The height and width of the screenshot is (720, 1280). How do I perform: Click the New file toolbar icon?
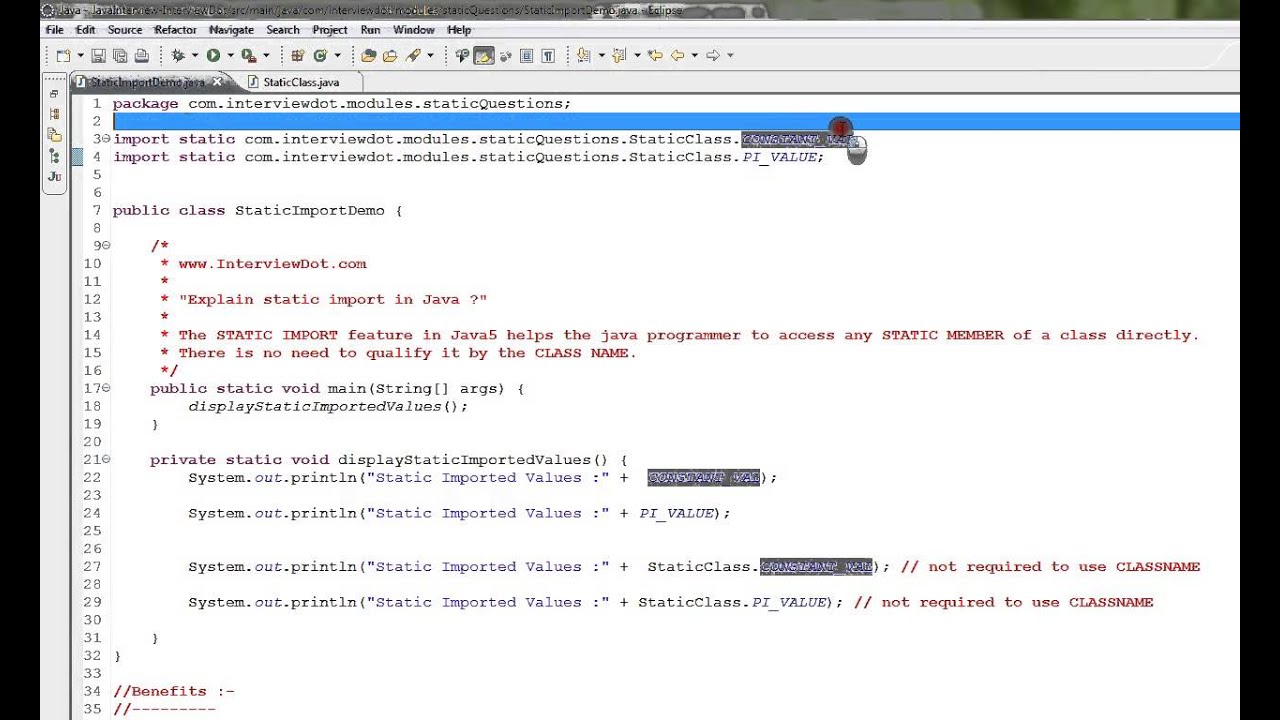[x=62, y=56]
